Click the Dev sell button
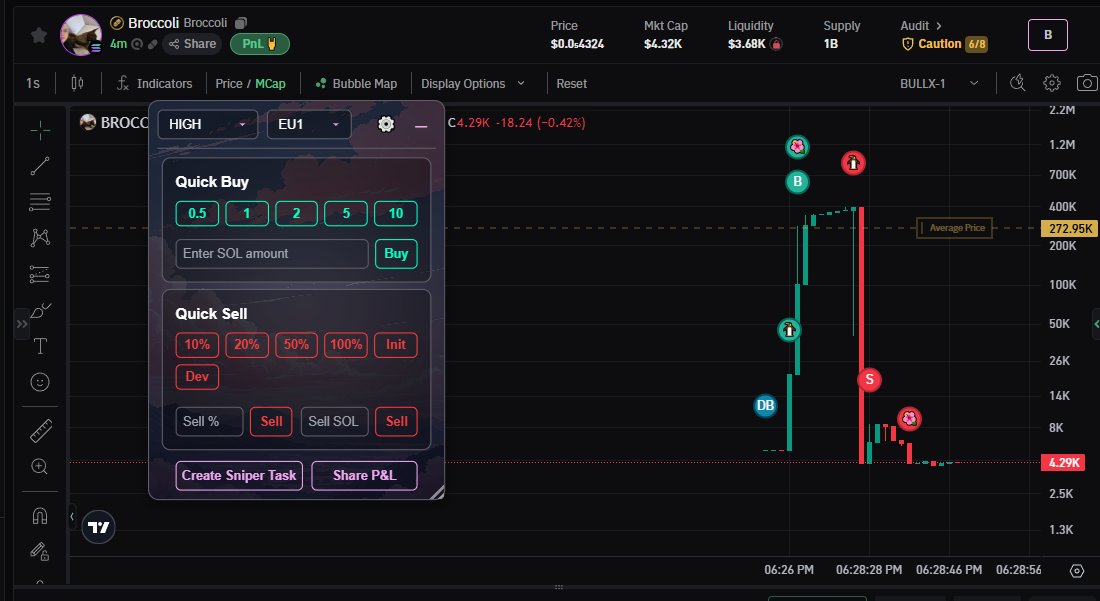The width and height of the screenshot is (1100, 601). pos(197,377)
